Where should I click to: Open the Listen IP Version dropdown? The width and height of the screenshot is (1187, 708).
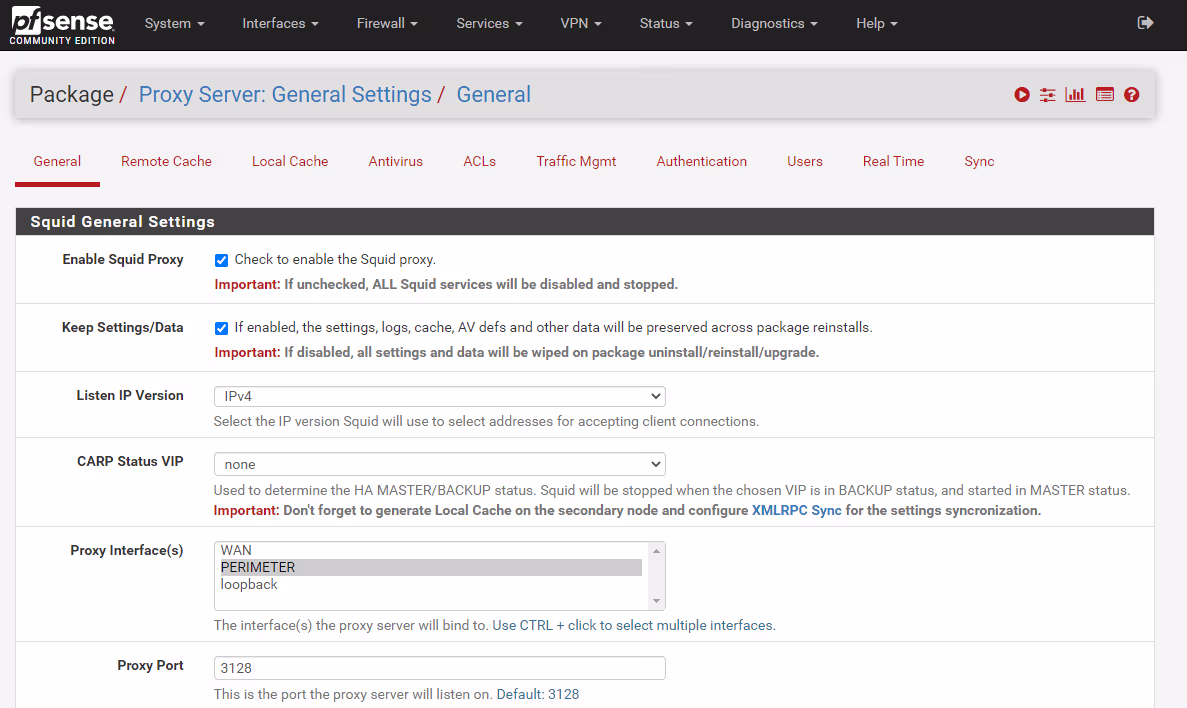pos(439,396)
